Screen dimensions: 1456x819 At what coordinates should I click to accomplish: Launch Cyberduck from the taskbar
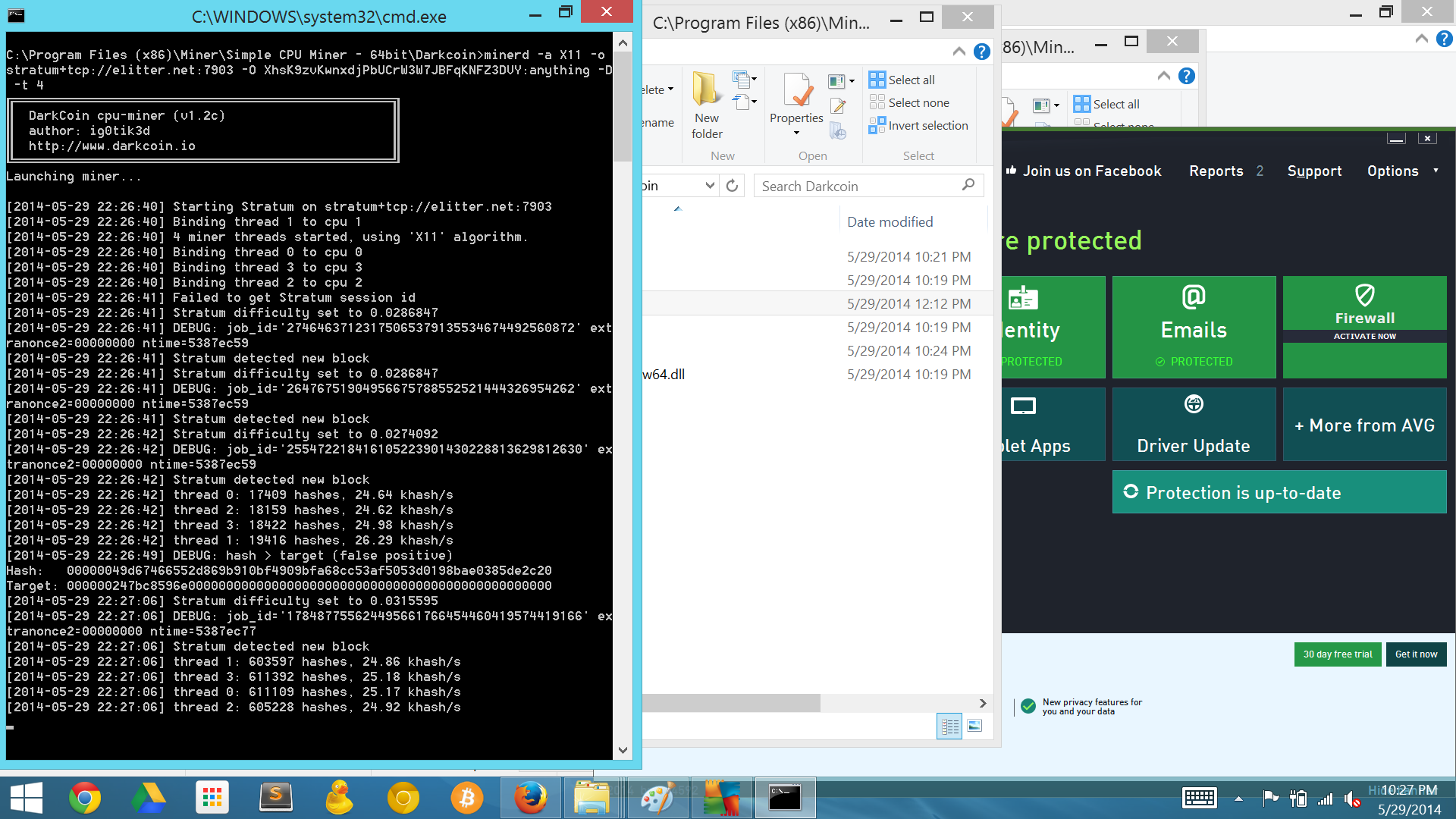click(340, 798)
